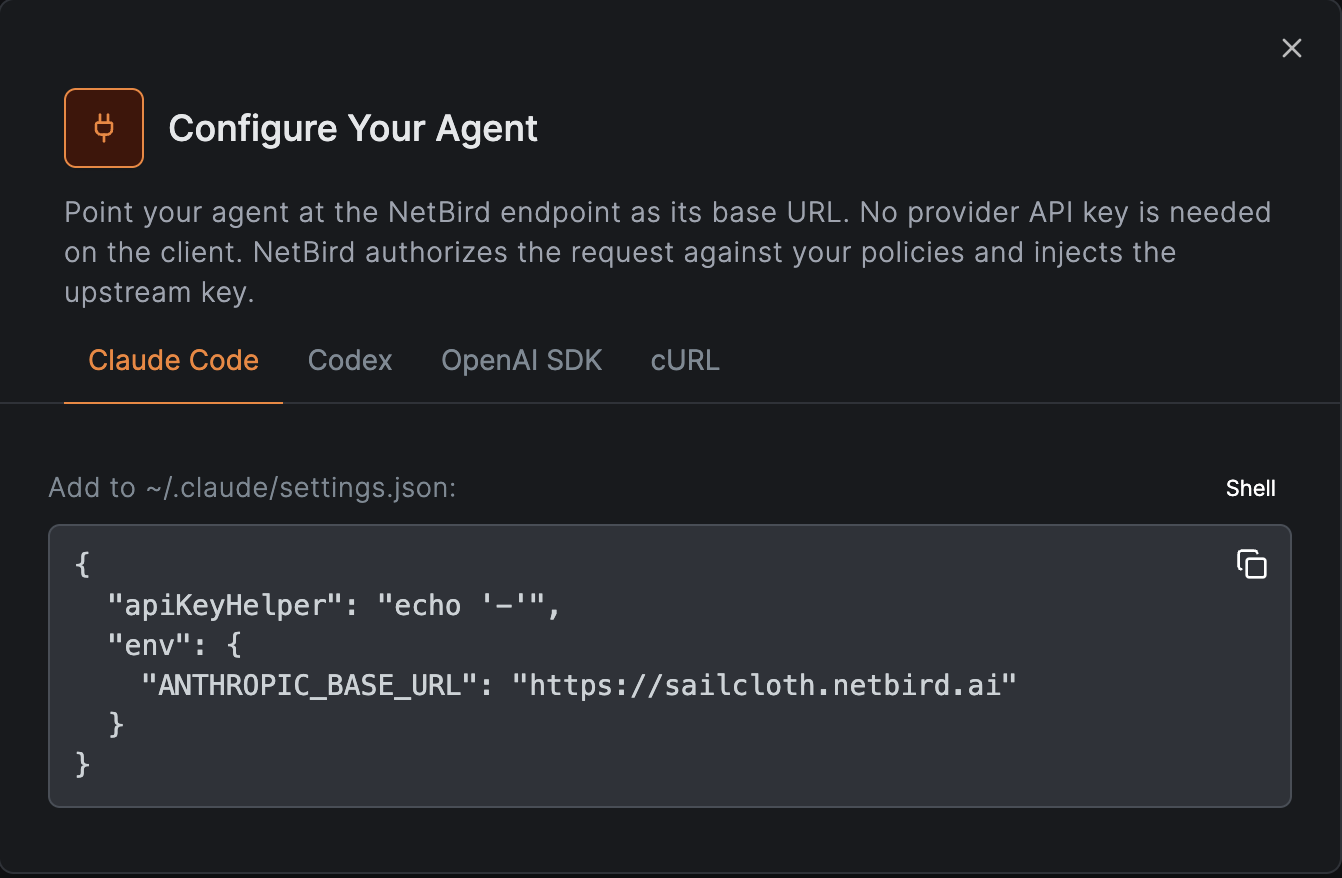The image size is (1342, 878).
Task: Click the https://sailcloth.netbird.ai URL value
Action: pos(764,685)
